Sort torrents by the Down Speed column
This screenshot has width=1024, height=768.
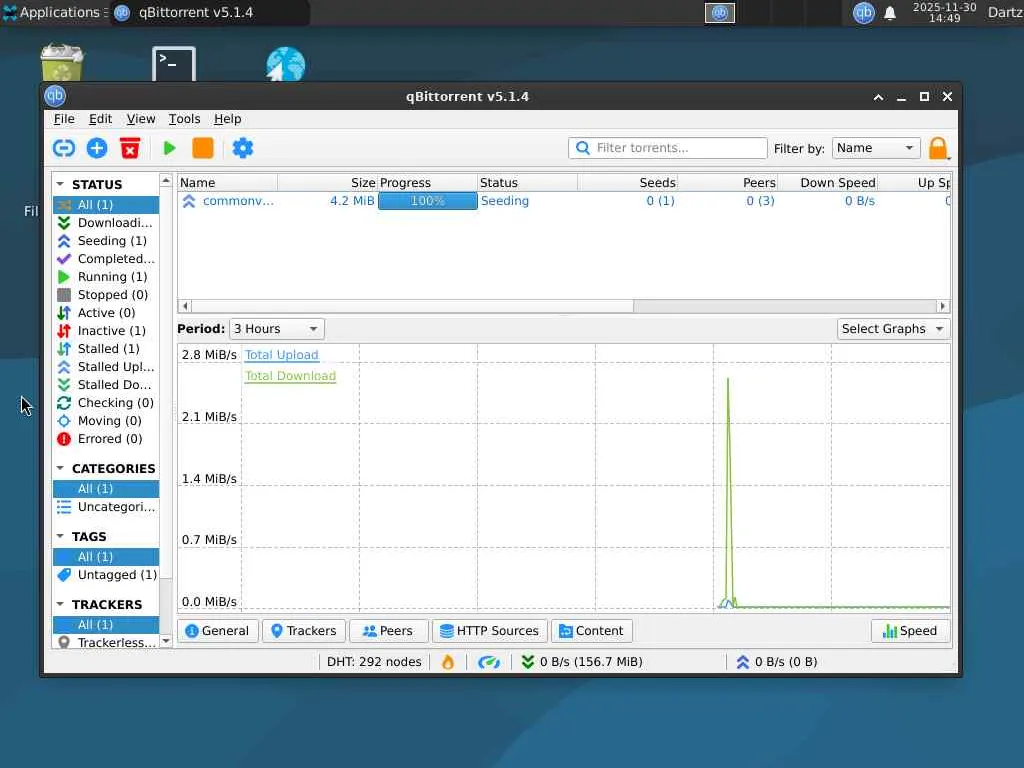coord(827,183)
